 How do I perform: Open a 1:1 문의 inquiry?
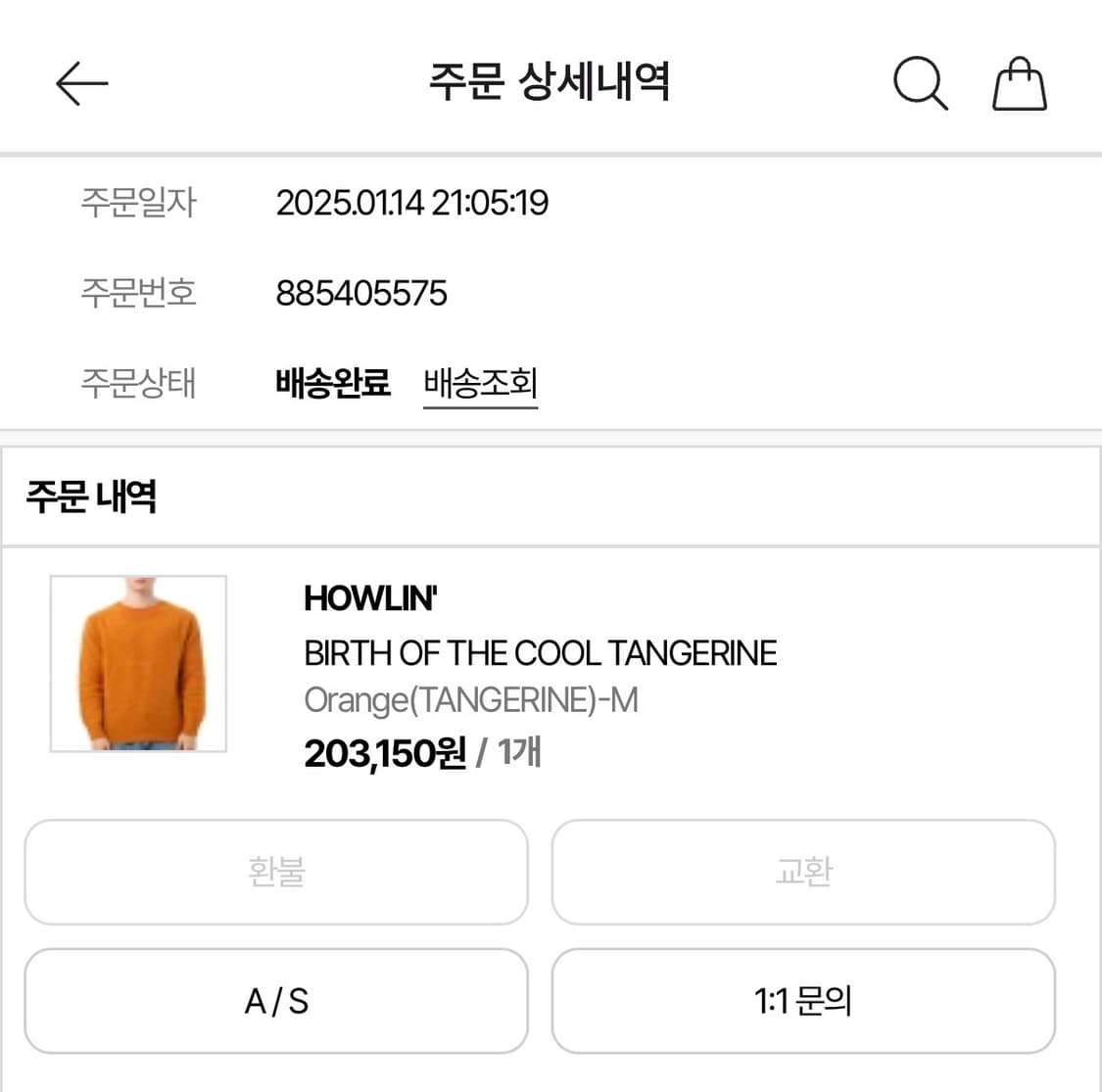pos(803,1001)
